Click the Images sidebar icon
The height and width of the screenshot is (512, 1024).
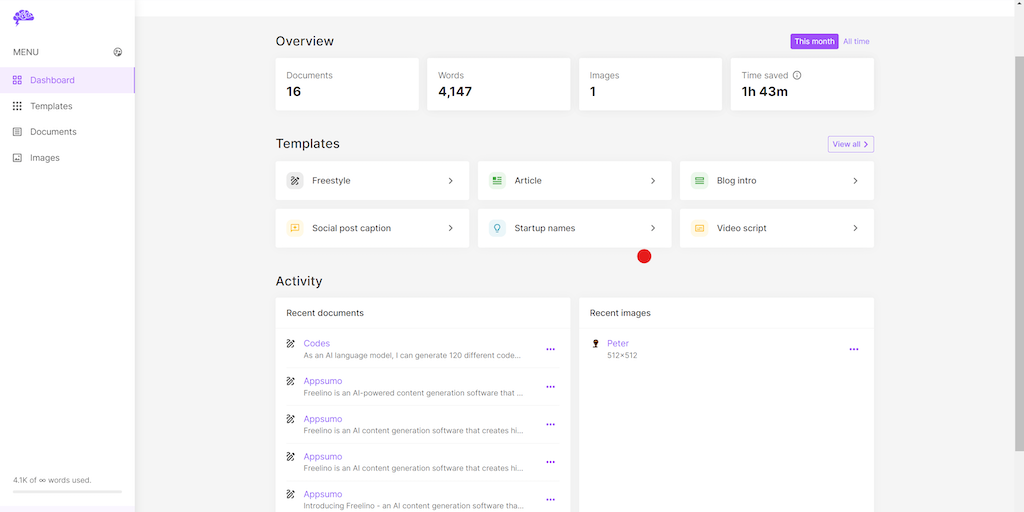pyautogui.click(x=17, y=158)
